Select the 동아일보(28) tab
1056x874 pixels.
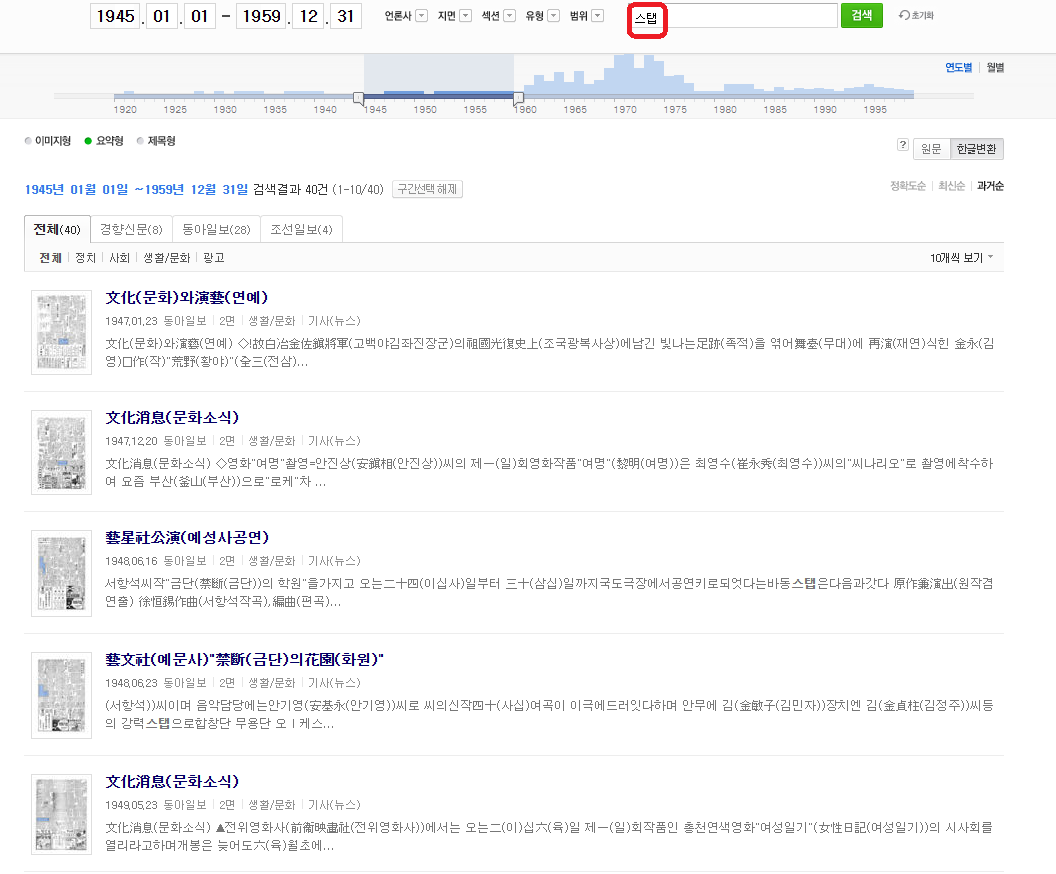pos(216,230)
